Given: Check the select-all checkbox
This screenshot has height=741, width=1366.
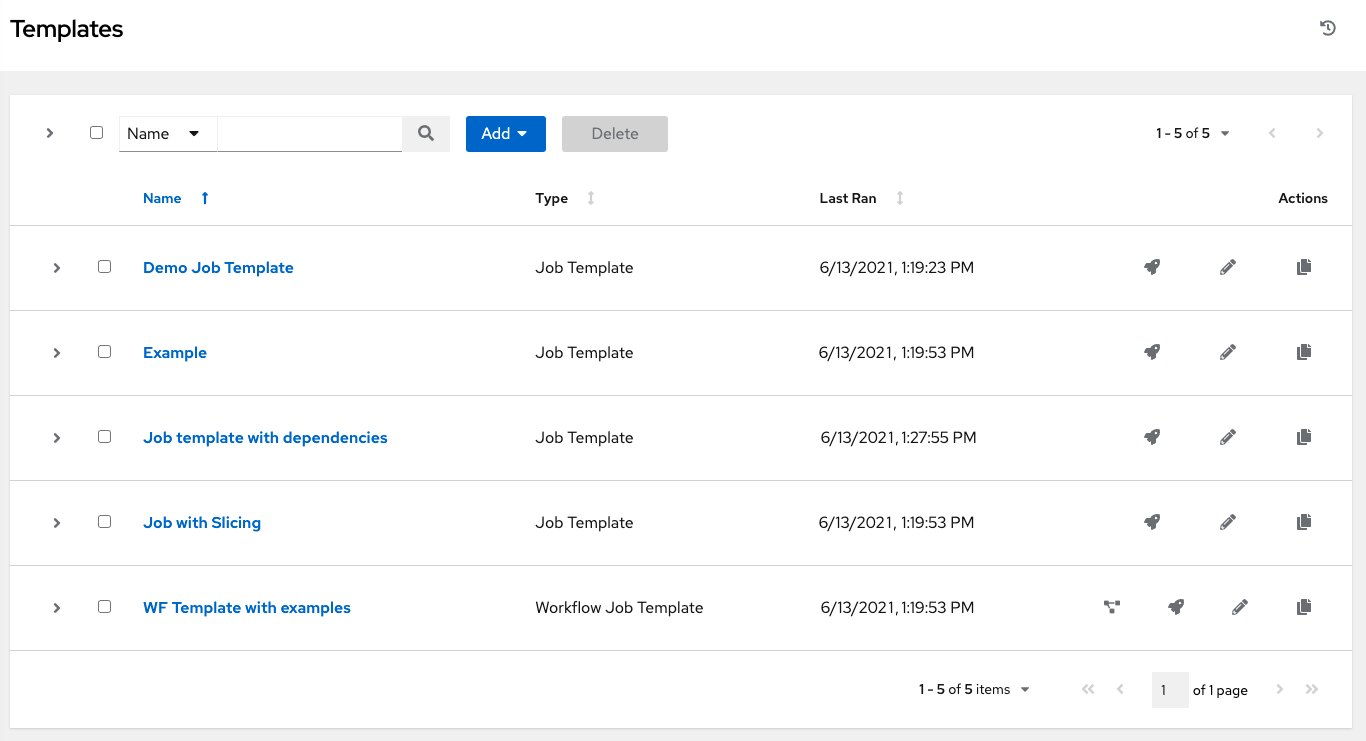Looking at the screenshot, I should [96, 133].
